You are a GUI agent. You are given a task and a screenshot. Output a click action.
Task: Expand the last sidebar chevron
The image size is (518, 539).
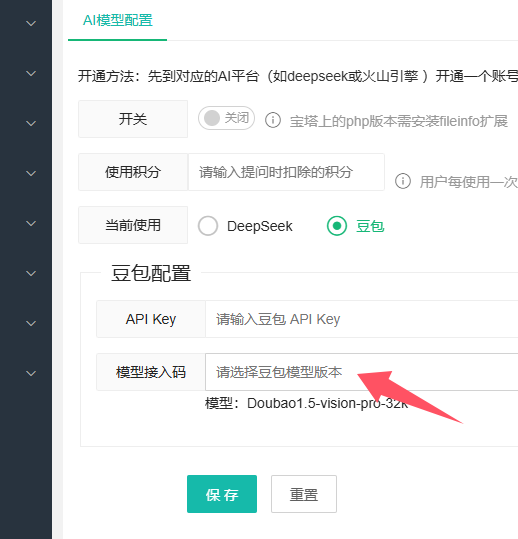(31, 373)
